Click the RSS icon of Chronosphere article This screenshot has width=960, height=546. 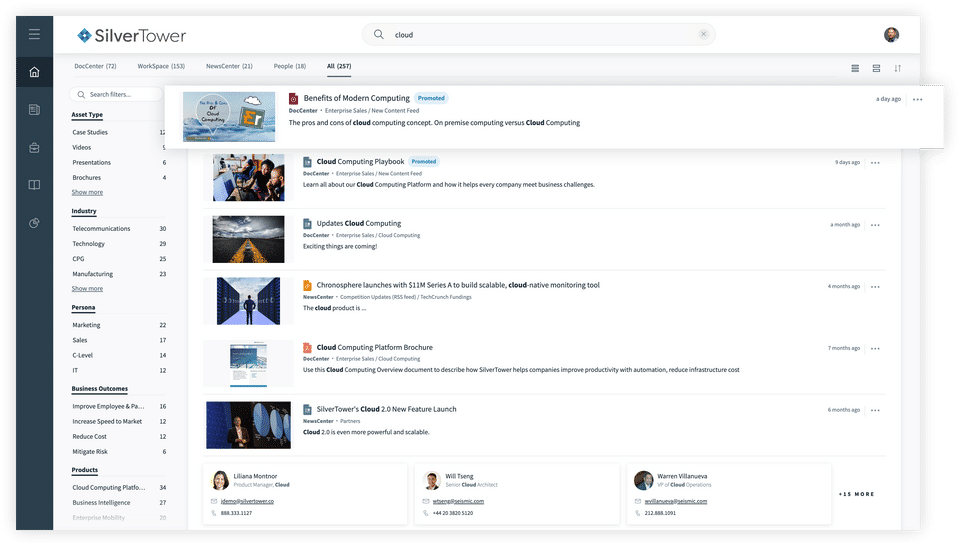(307, 285)
